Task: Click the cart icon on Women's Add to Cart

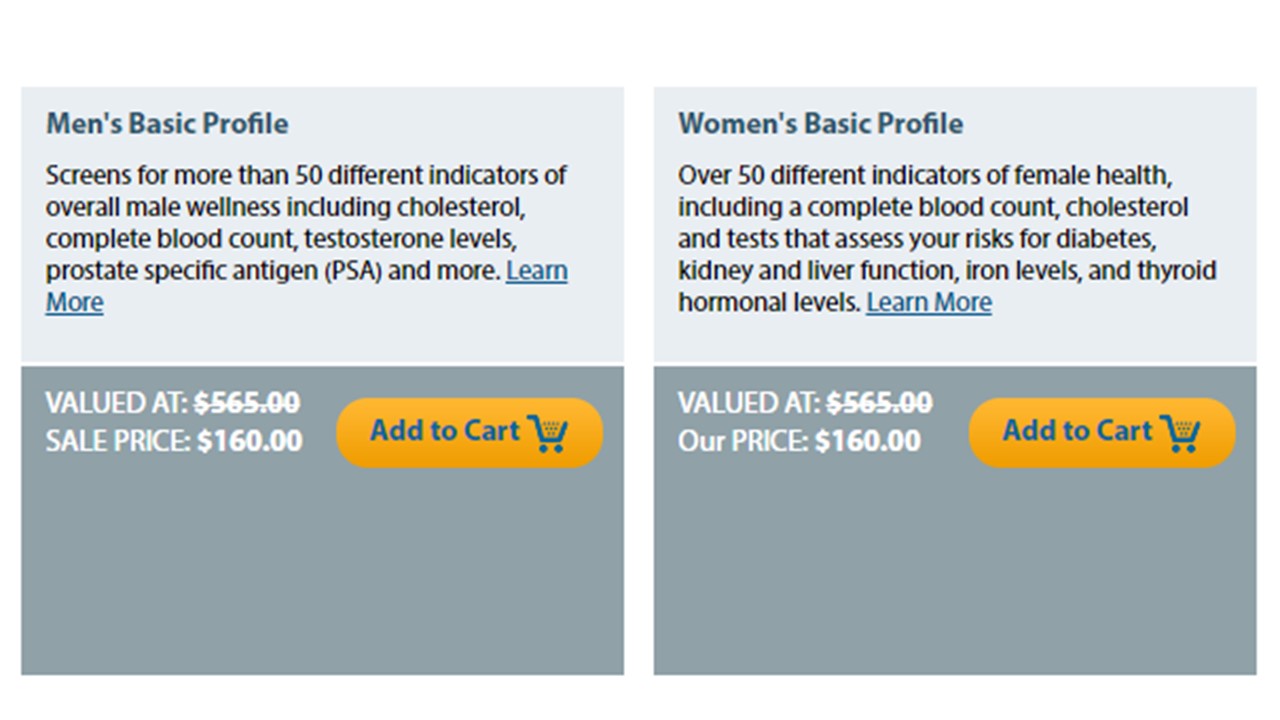Action: click(x=1180, y=433)
